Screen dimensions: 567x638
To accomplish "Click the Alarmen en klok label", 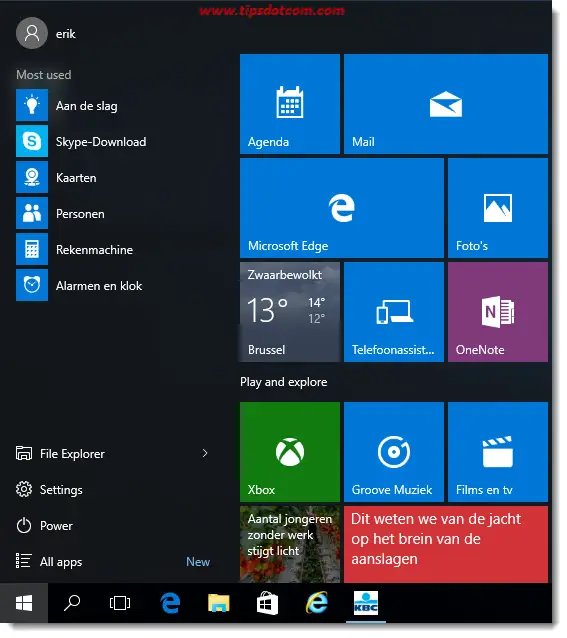I will coord(99,286).
